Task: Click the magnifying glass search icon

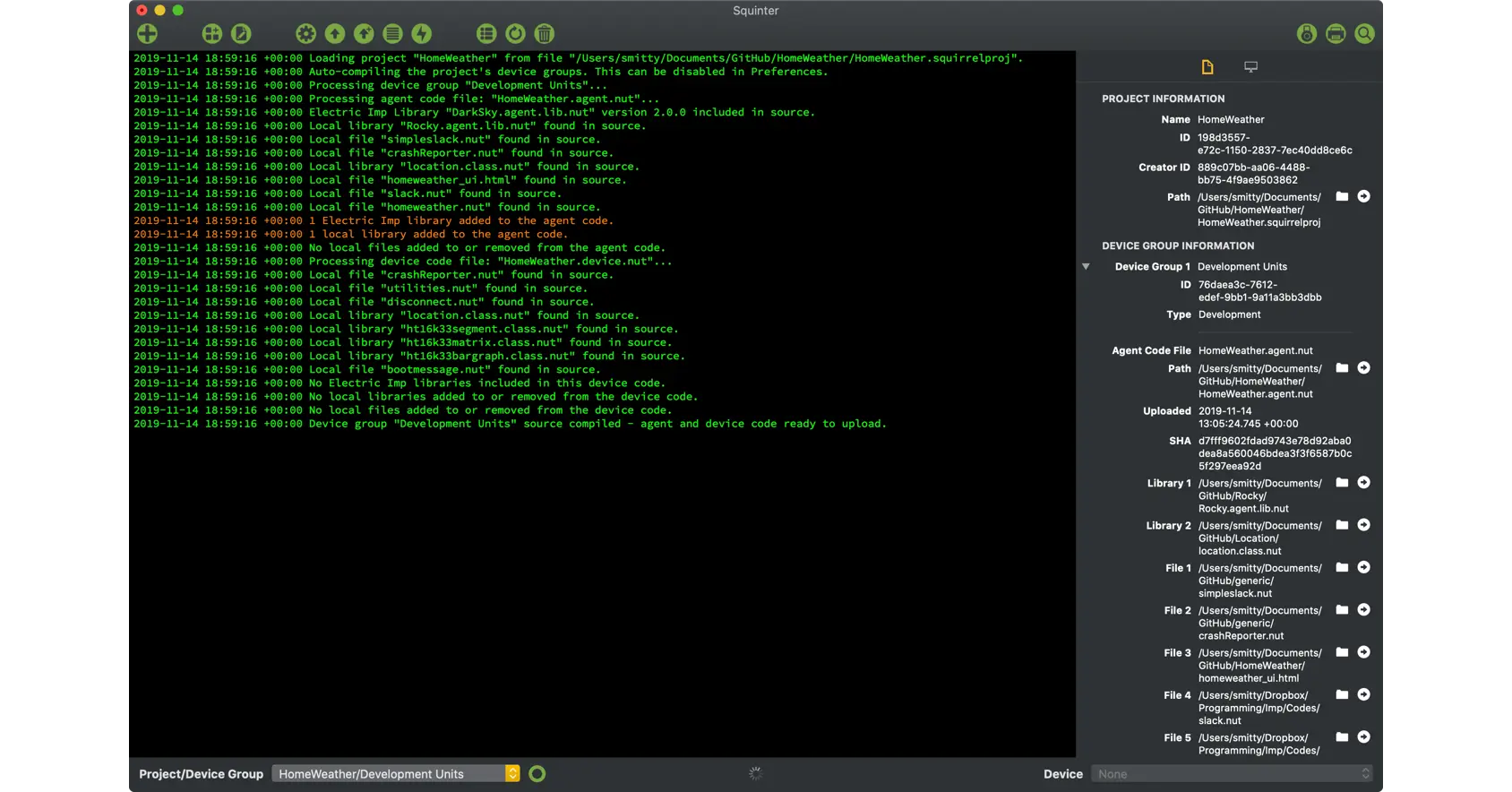Action: 1364,34
